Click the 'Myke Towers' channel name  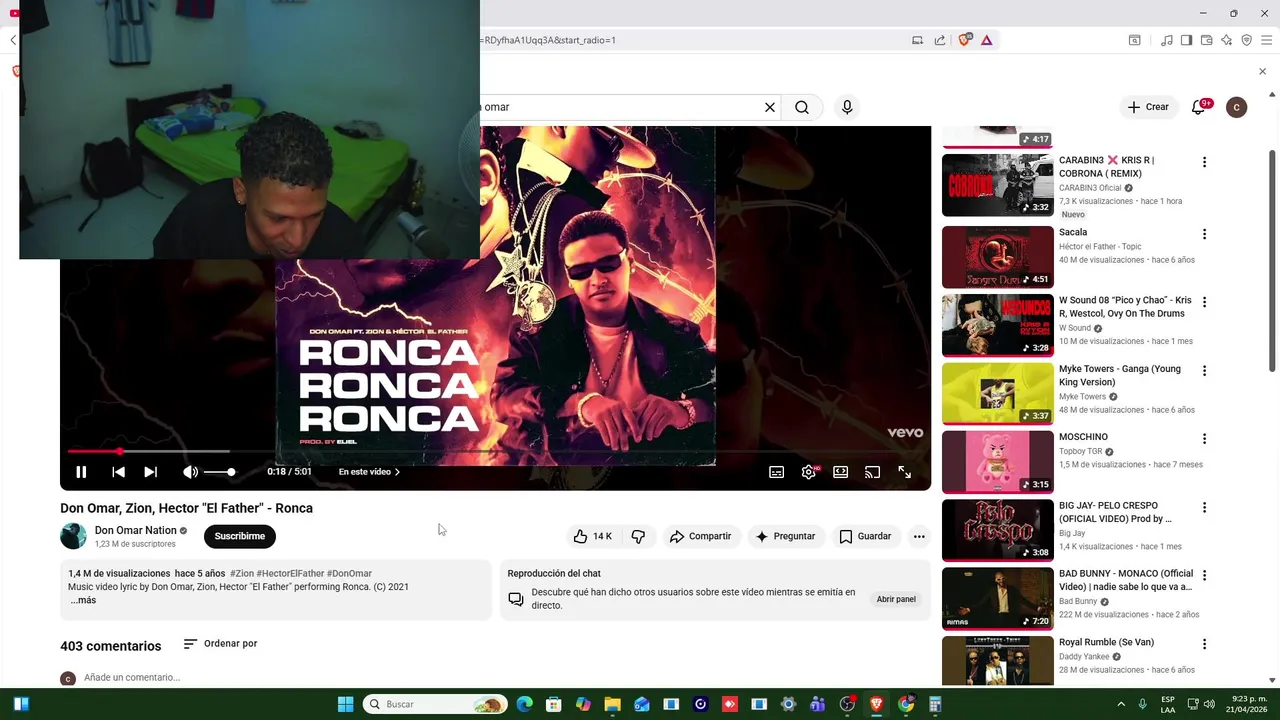1082,396
